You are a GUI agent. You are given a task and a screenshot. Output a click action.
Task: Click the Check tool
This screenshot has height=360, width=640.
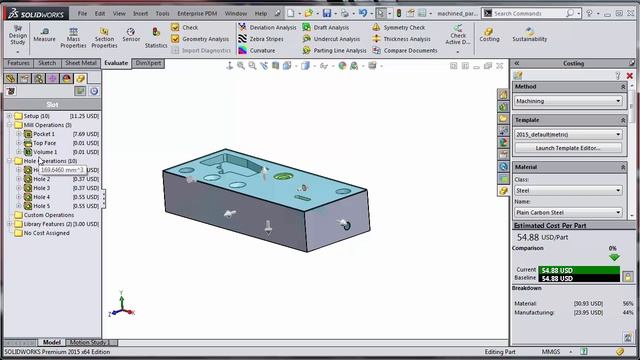tap(185, 27)
